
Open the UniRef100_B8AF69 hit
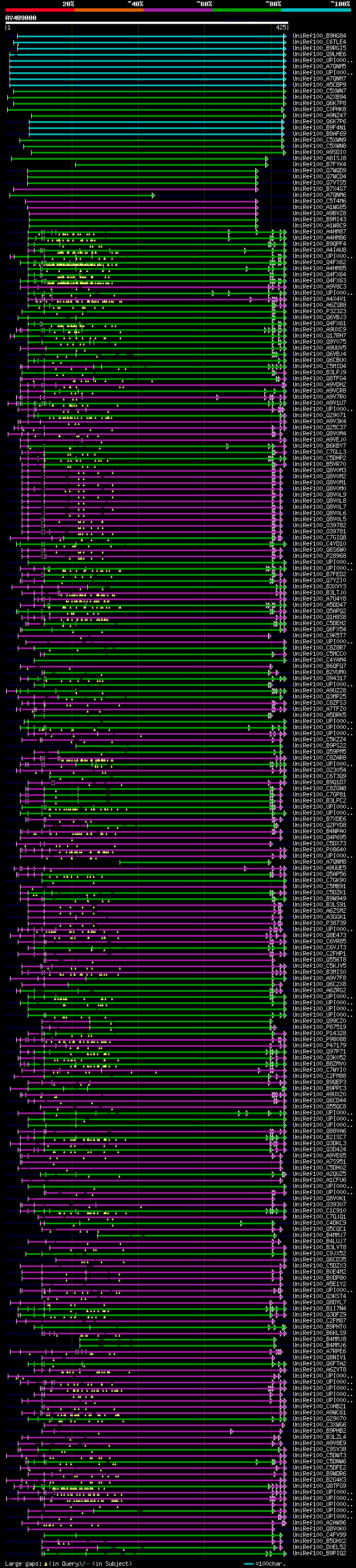click(x=319, y=133)
